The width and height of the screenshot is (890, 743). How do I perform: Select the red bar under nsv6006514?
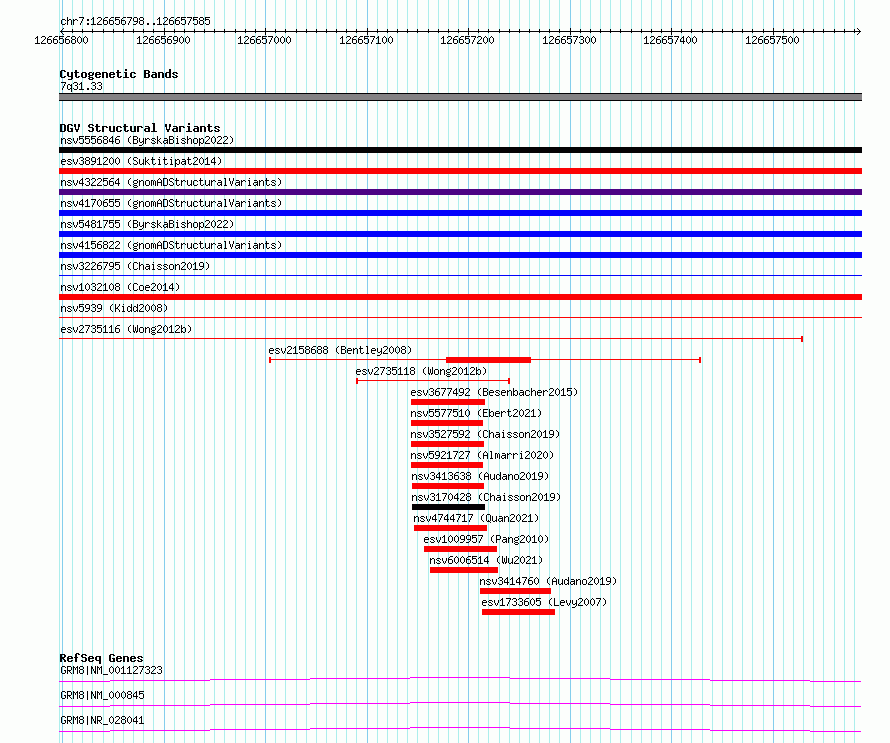click(464, 570)
